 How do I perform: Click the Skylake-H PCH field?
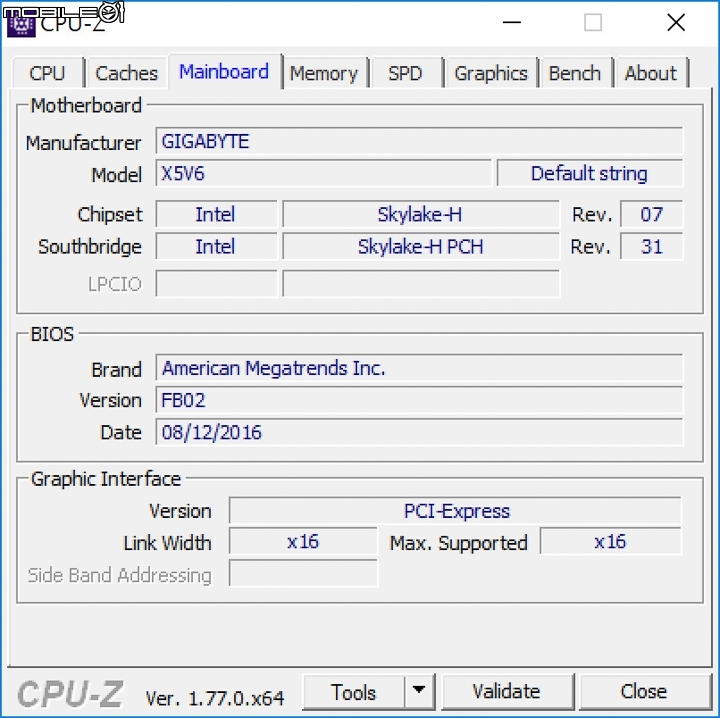[x=421, y=247]
